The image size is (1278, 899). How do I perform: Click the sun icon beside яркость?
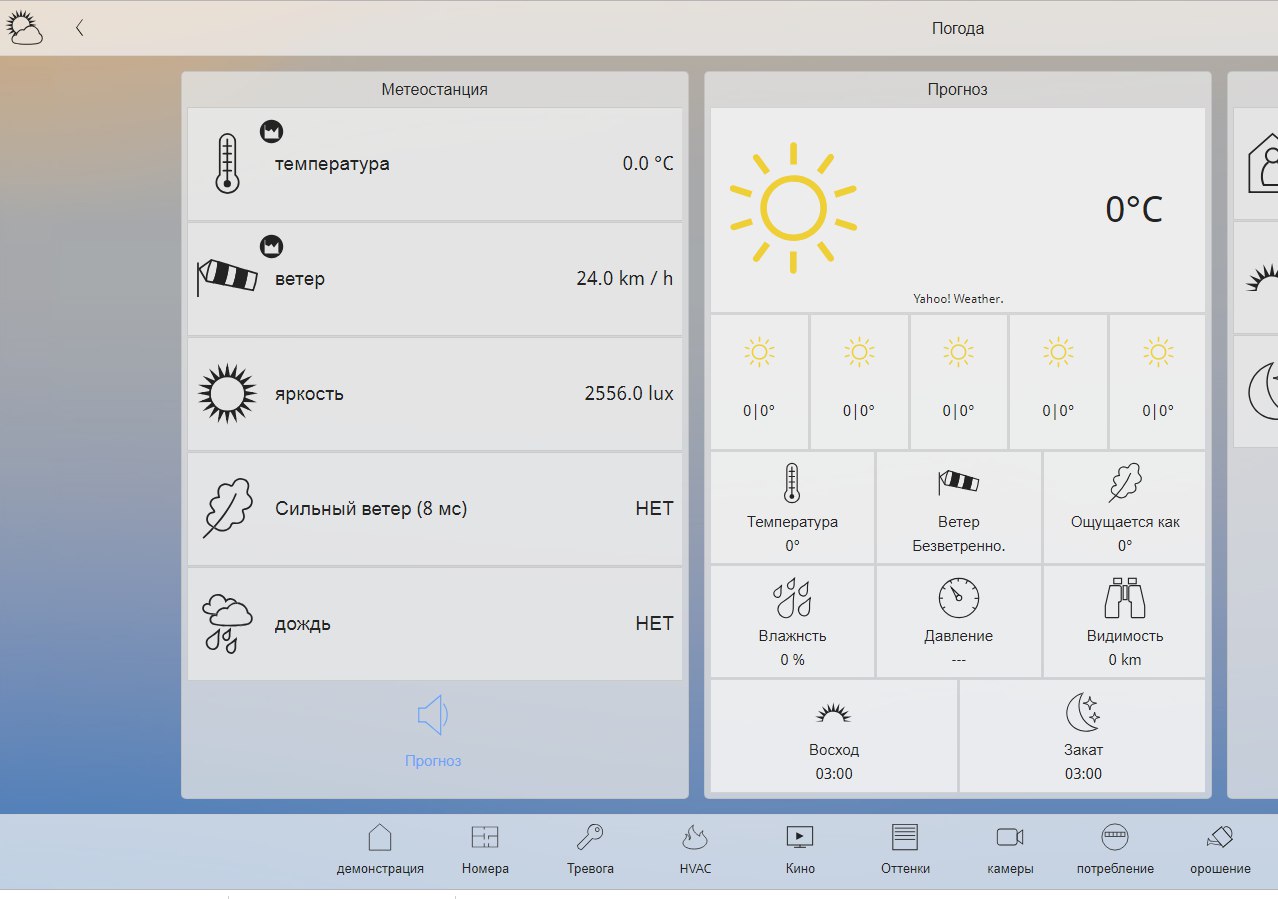tap(227, 393)
